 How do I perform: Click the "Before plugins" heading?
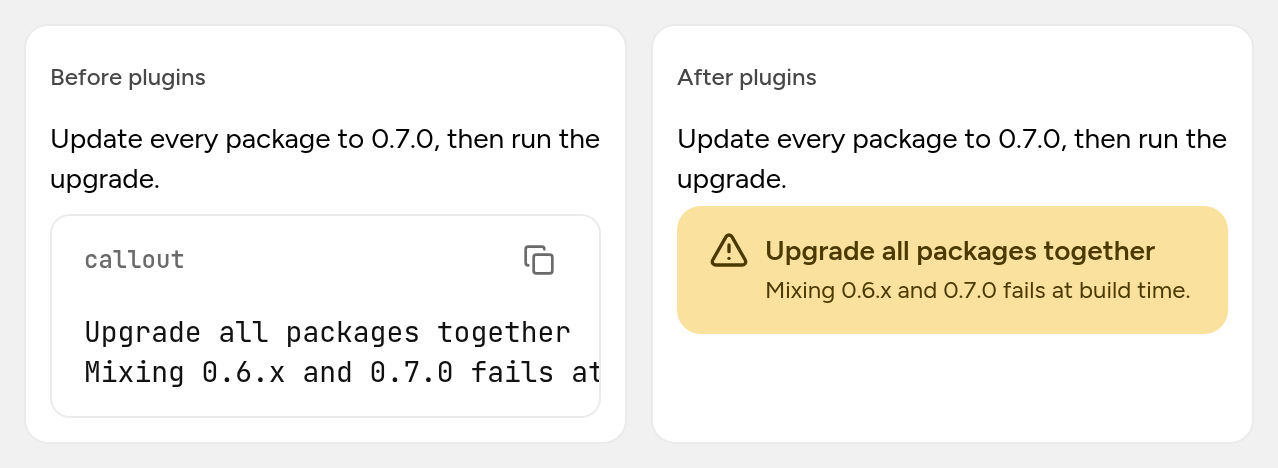(x=128, y=77)
